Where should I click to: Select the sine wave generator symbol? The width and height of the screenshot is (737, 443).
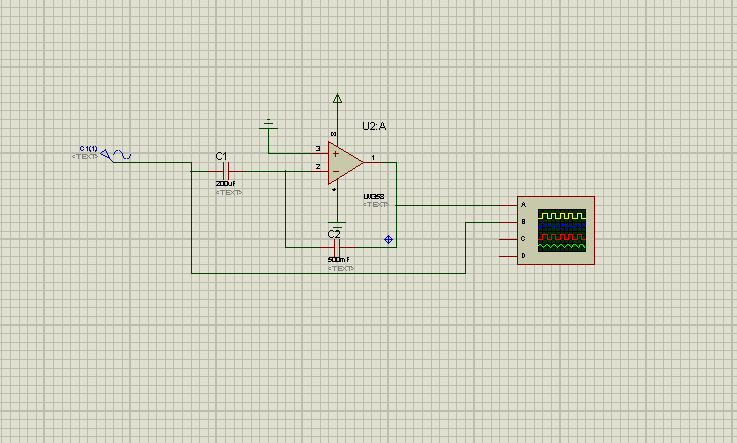(x=116, y=155)
